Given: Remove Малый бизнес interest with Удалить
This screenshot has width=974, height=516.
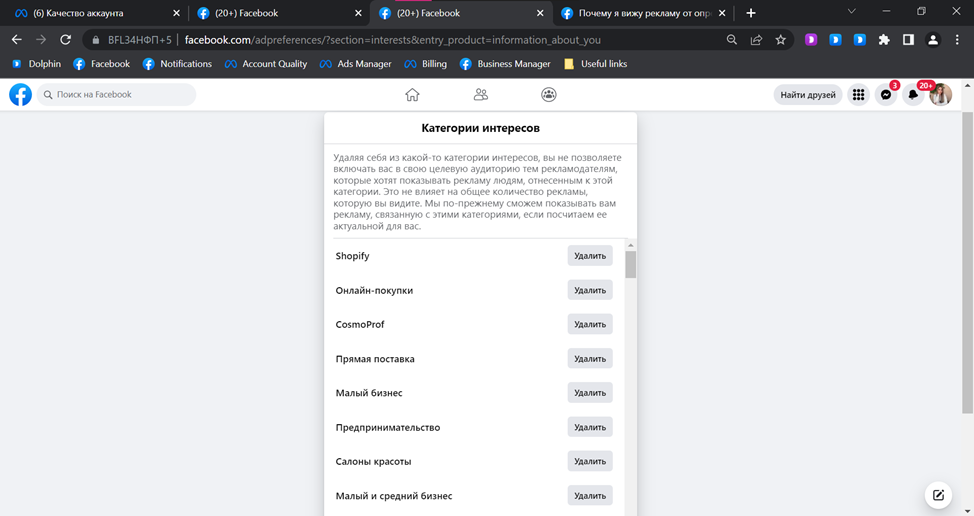Looking at the screenshot, I should pyautogui.click(x=589, y=393).
